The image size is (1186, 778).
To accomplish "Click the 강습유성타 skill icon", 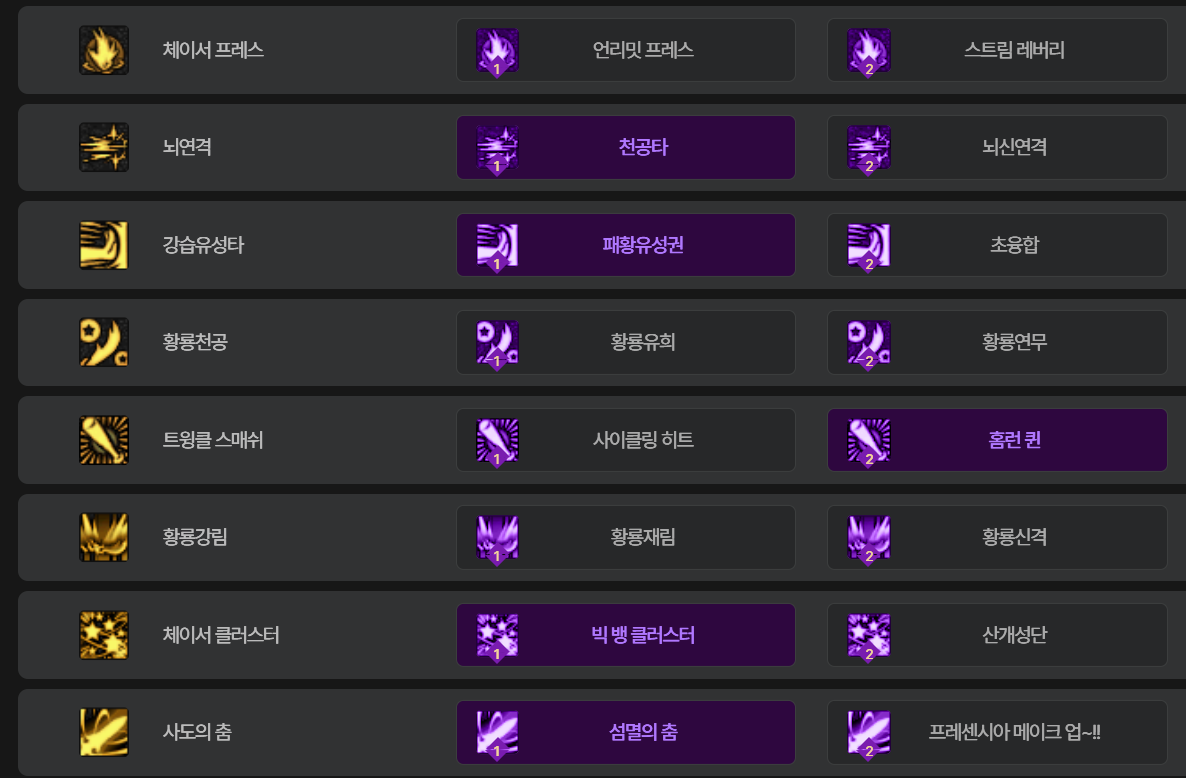I will (x=104, y=245).
